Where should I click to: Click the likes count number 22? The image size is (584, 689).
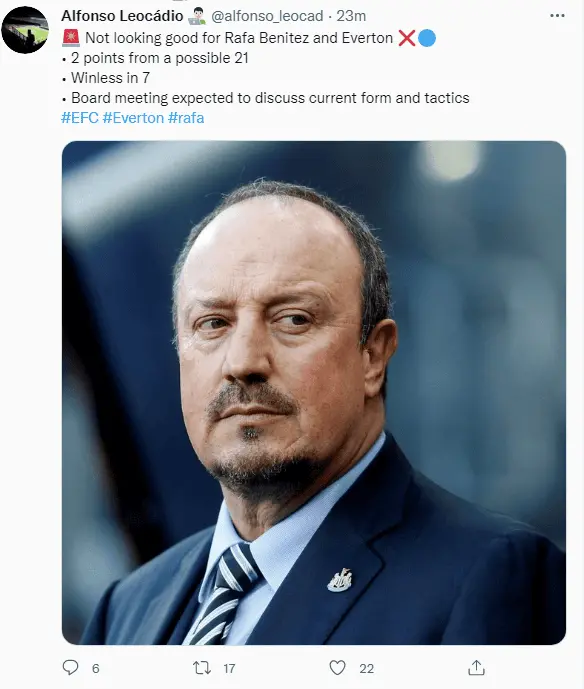(366, 668)
